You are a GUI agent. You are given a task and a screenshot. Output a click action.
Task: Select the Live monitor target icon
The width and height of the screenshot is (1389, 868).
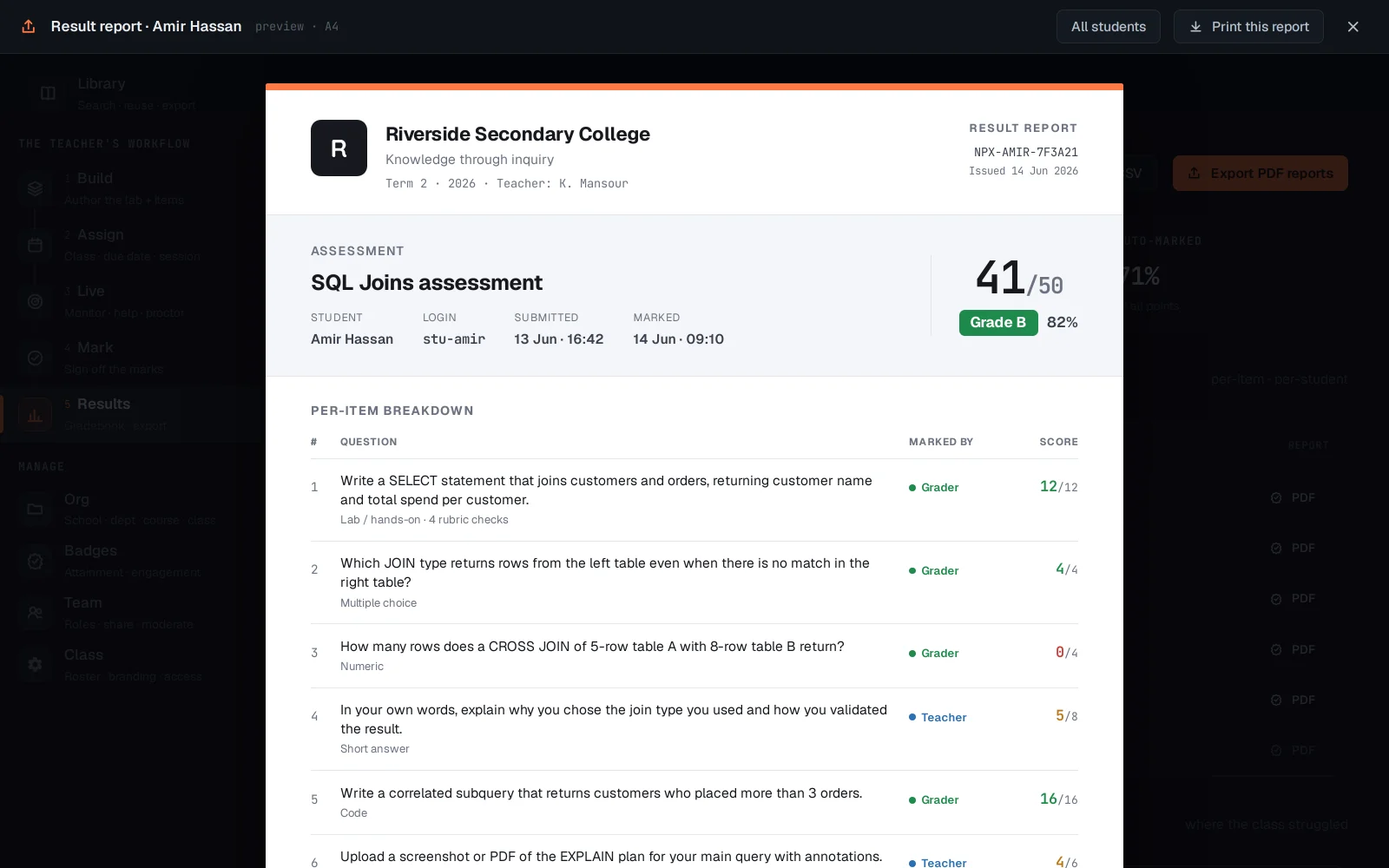[35, 301]
